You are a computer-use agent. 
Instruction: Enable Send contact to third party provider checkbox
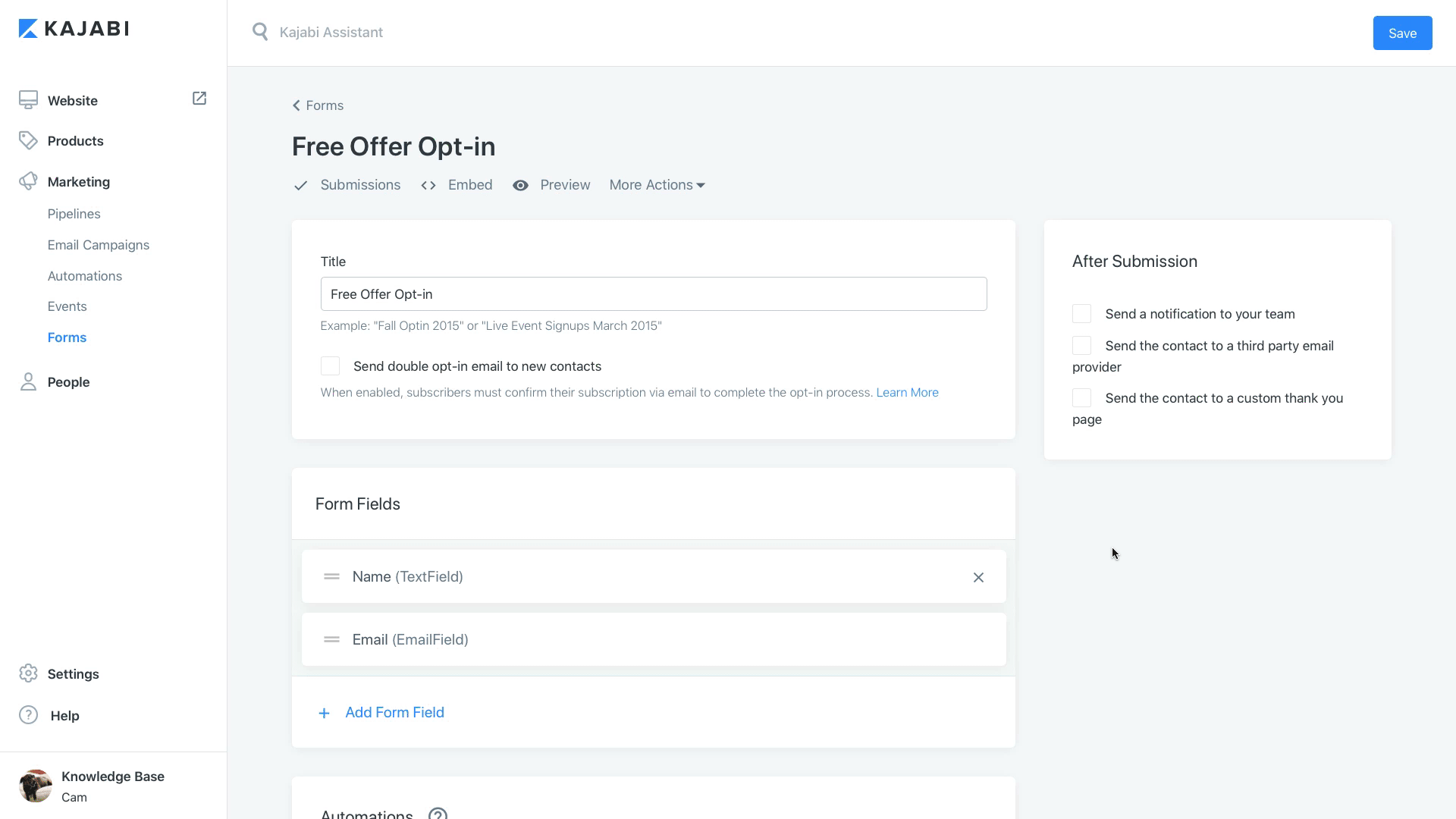(x=1081, y=345)
